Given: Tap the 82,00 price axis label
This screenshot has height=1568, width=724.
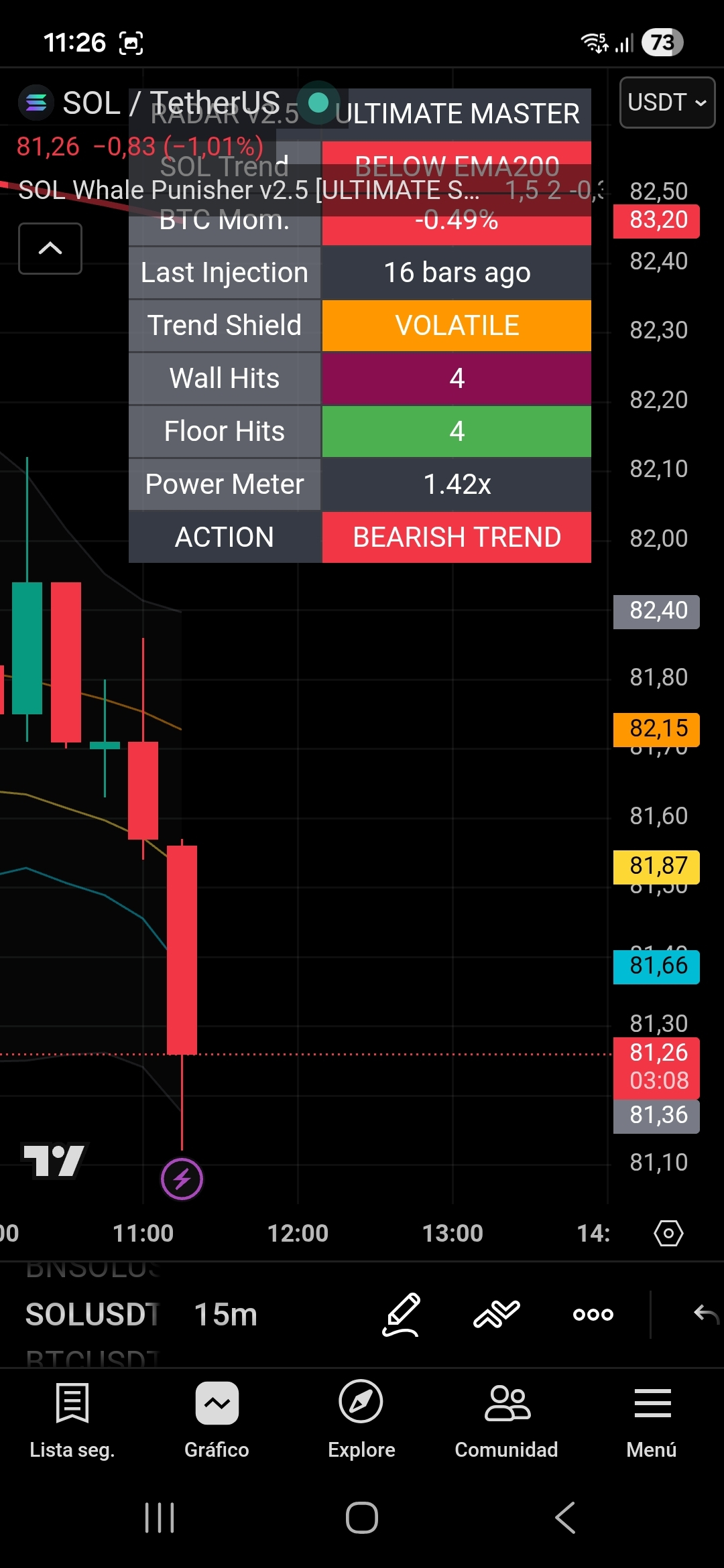Looking at the screenshot, I should click(x=659, y=539).
